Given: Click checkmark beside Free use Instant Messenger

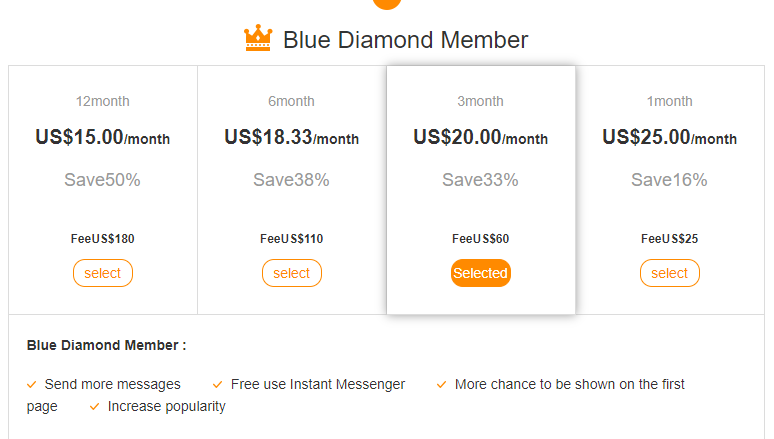Looking at the screenshot, I should click(217, 384).
